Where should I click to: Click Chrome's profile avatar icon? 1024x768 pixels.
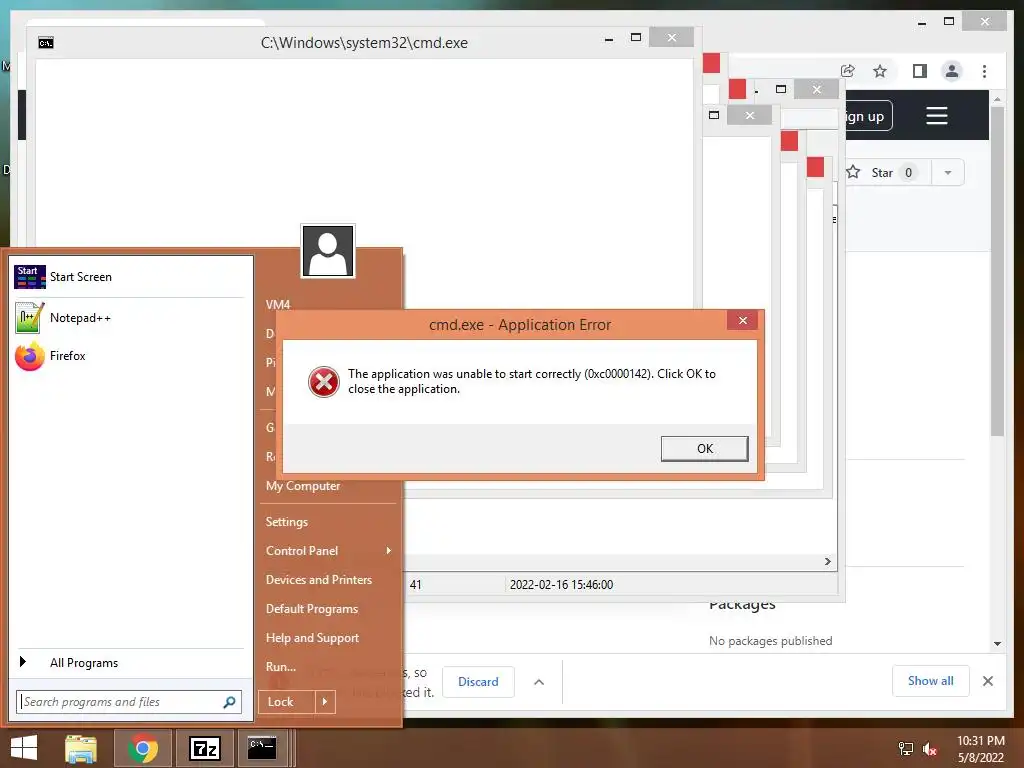(x=952, y=71)
